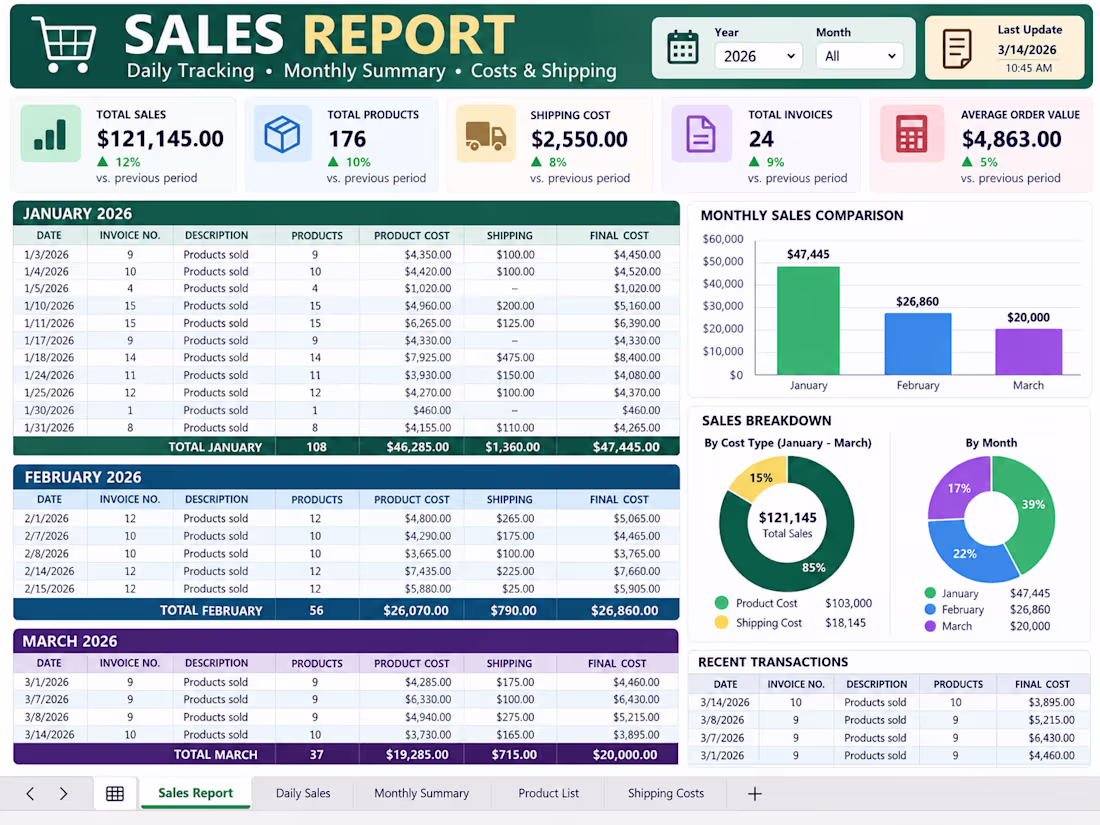Open the Month dropdown showing All
This screenshot has width=1100, height=825.
859,56
